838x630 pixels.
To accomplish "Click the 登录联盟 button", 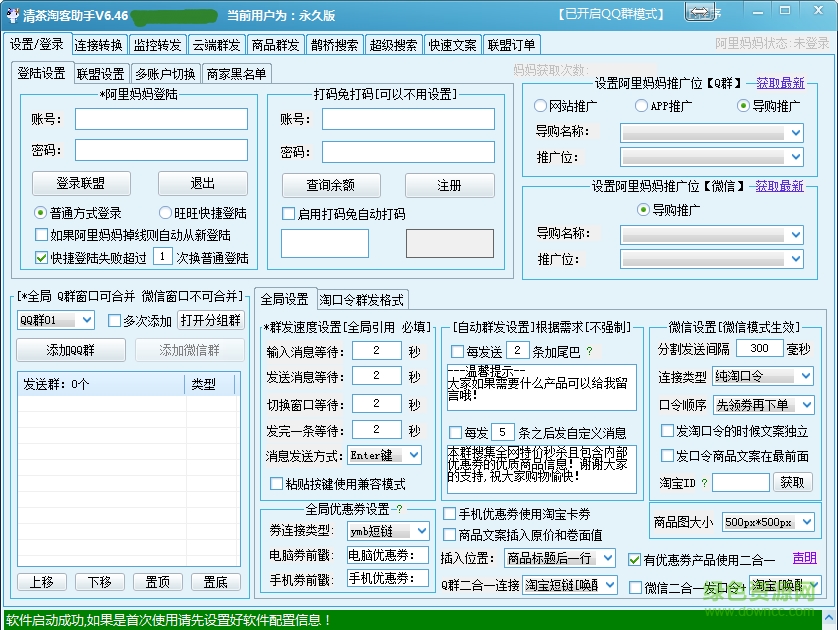I will pyautogui.click(x=82, y=183).
